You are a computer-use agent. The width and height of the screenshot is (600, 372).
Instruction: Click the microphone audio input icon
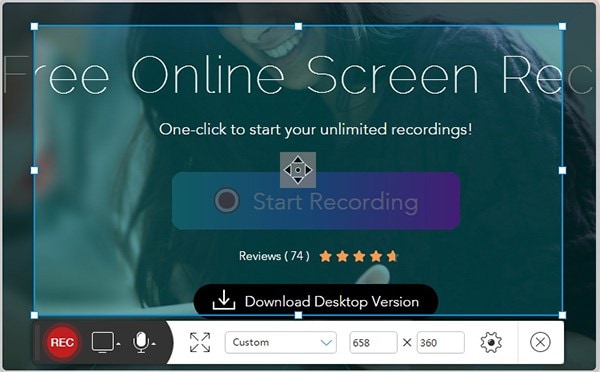141,342
